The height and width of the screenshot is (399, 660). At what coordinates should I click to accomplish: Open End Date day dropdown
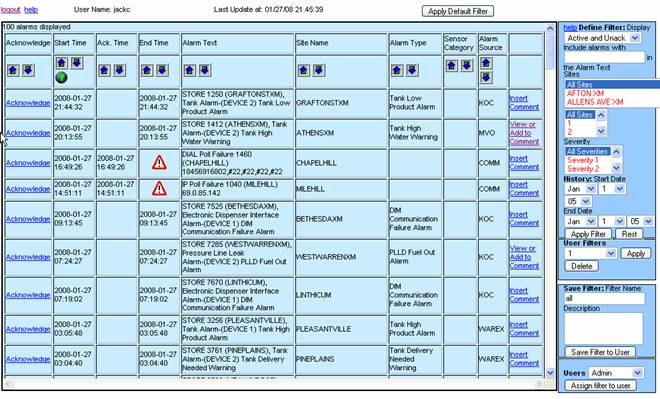[612, 221]
